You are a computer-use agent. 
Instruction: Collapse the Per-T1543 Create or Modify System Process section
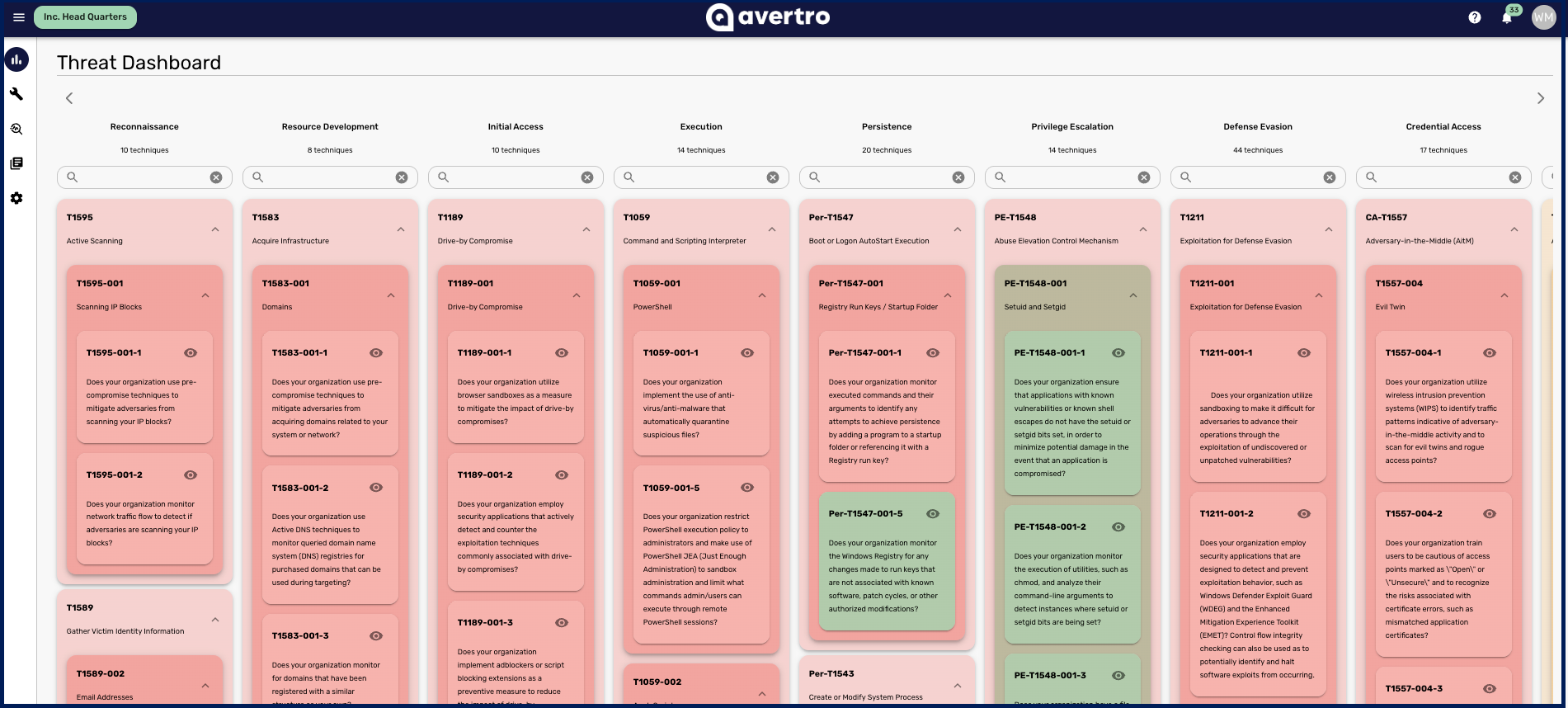(x=958, y=686)
